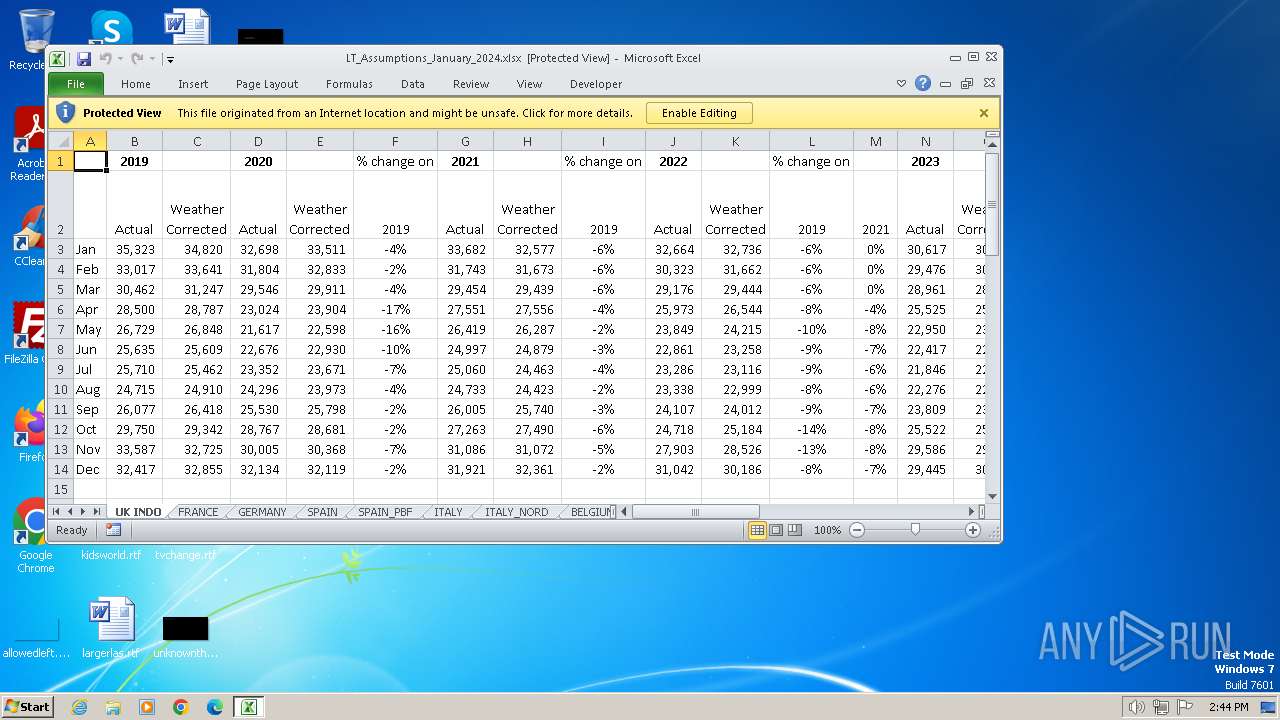1280x720 pixels.
Task: Open Microsoft Edge from the taskbar
Action: coord(215,707)
